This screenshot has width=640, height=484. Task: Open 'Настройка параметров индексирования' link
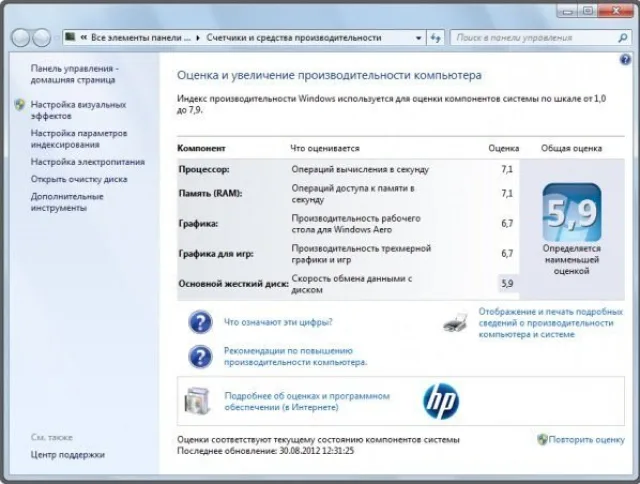[79, 139]
